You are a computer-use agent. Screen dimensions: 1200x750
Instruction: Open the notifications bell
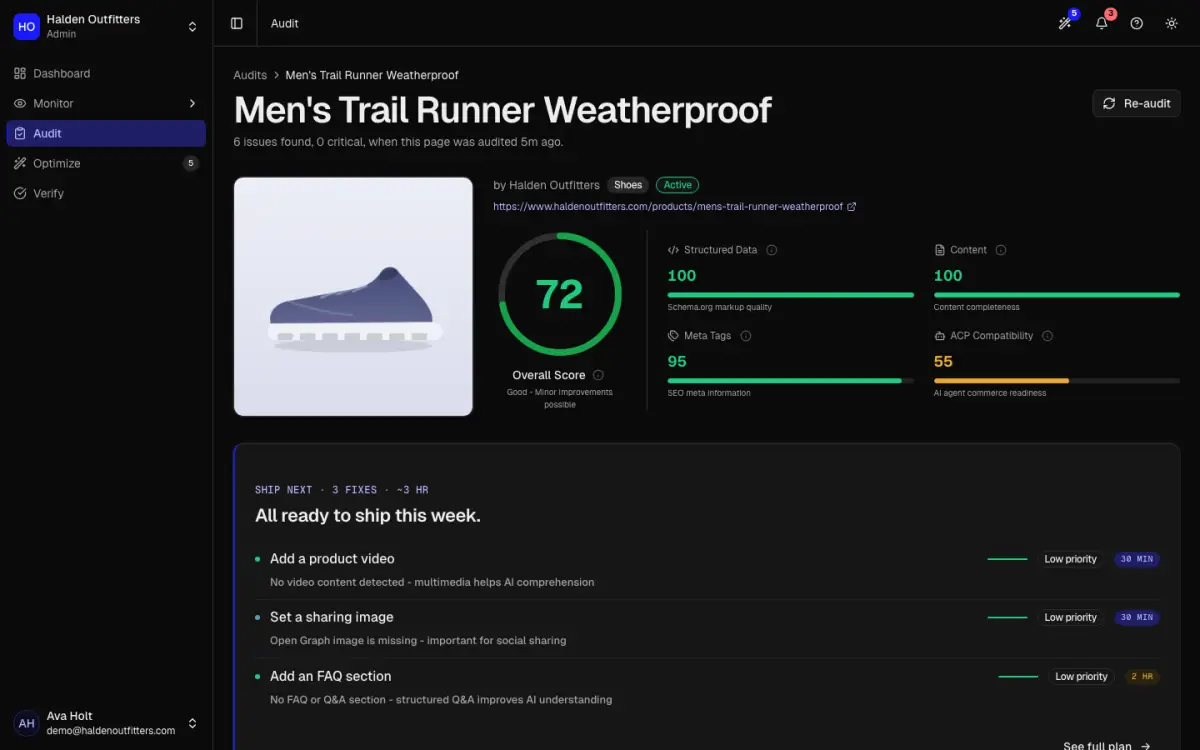pyautogui.click(x=1102, y=23)
